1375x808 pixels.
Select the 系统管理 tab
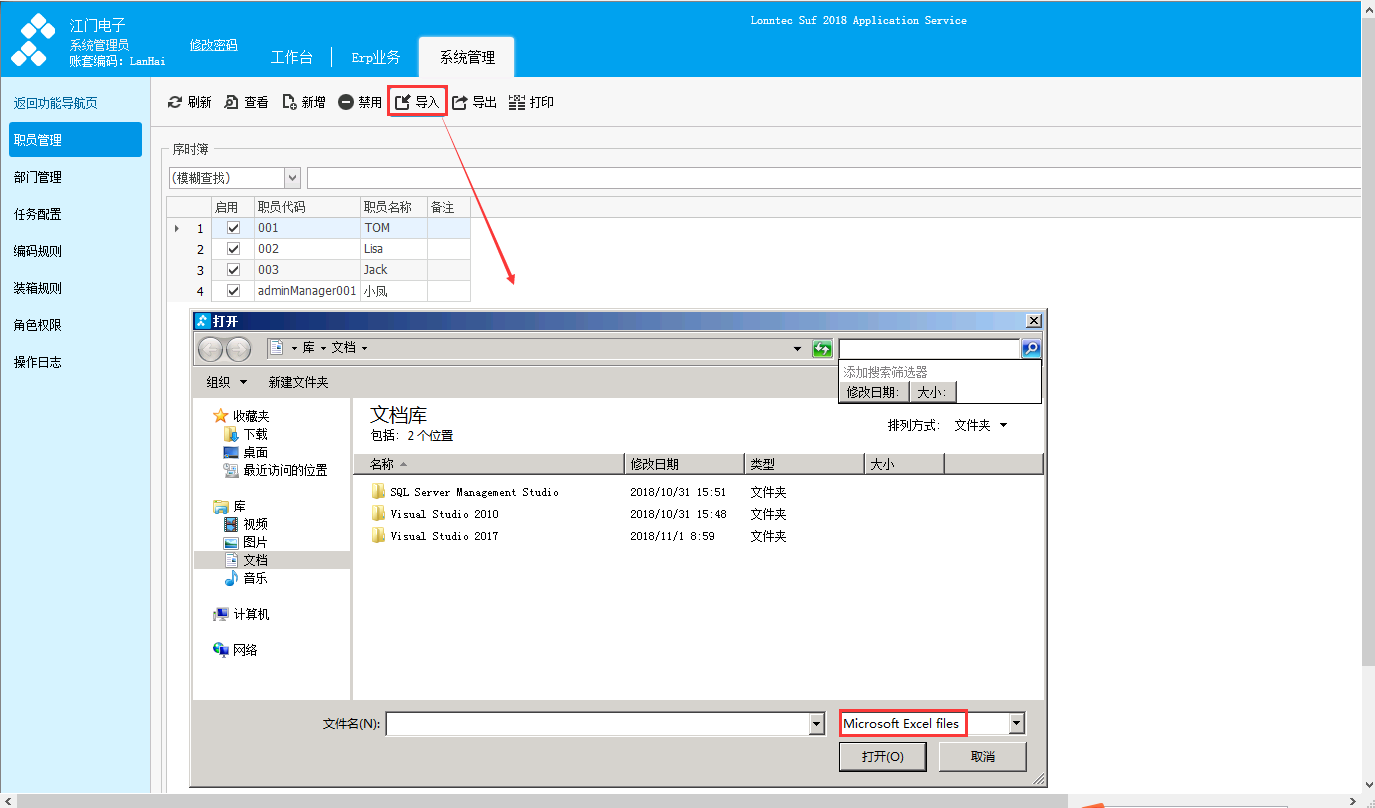(467, 57)
